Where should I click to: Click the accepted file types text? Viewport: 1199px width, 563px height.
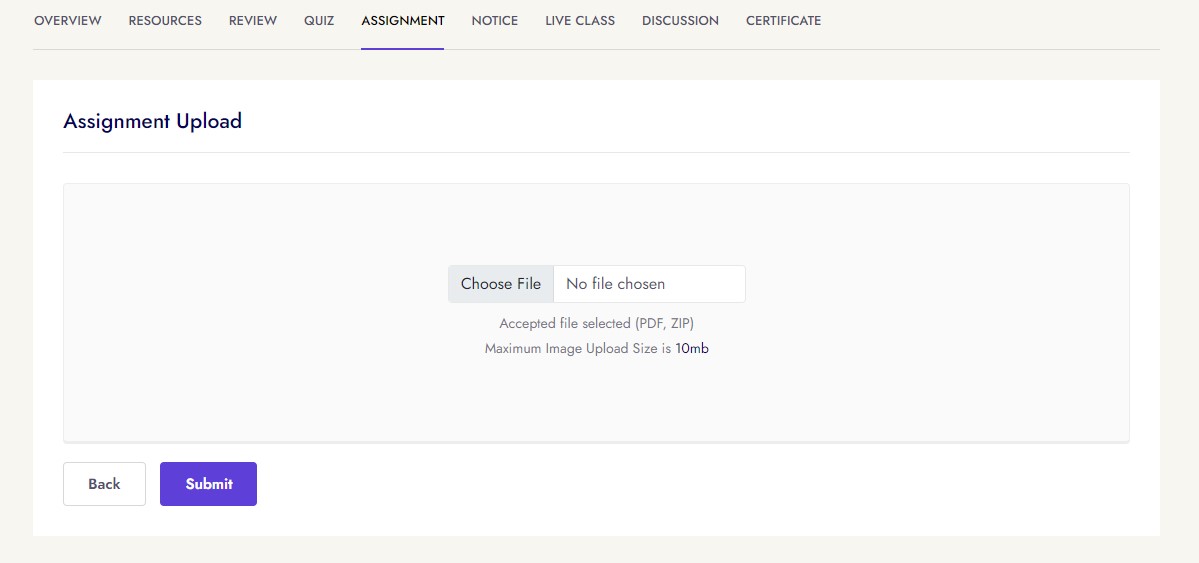[x=596, y=324]
